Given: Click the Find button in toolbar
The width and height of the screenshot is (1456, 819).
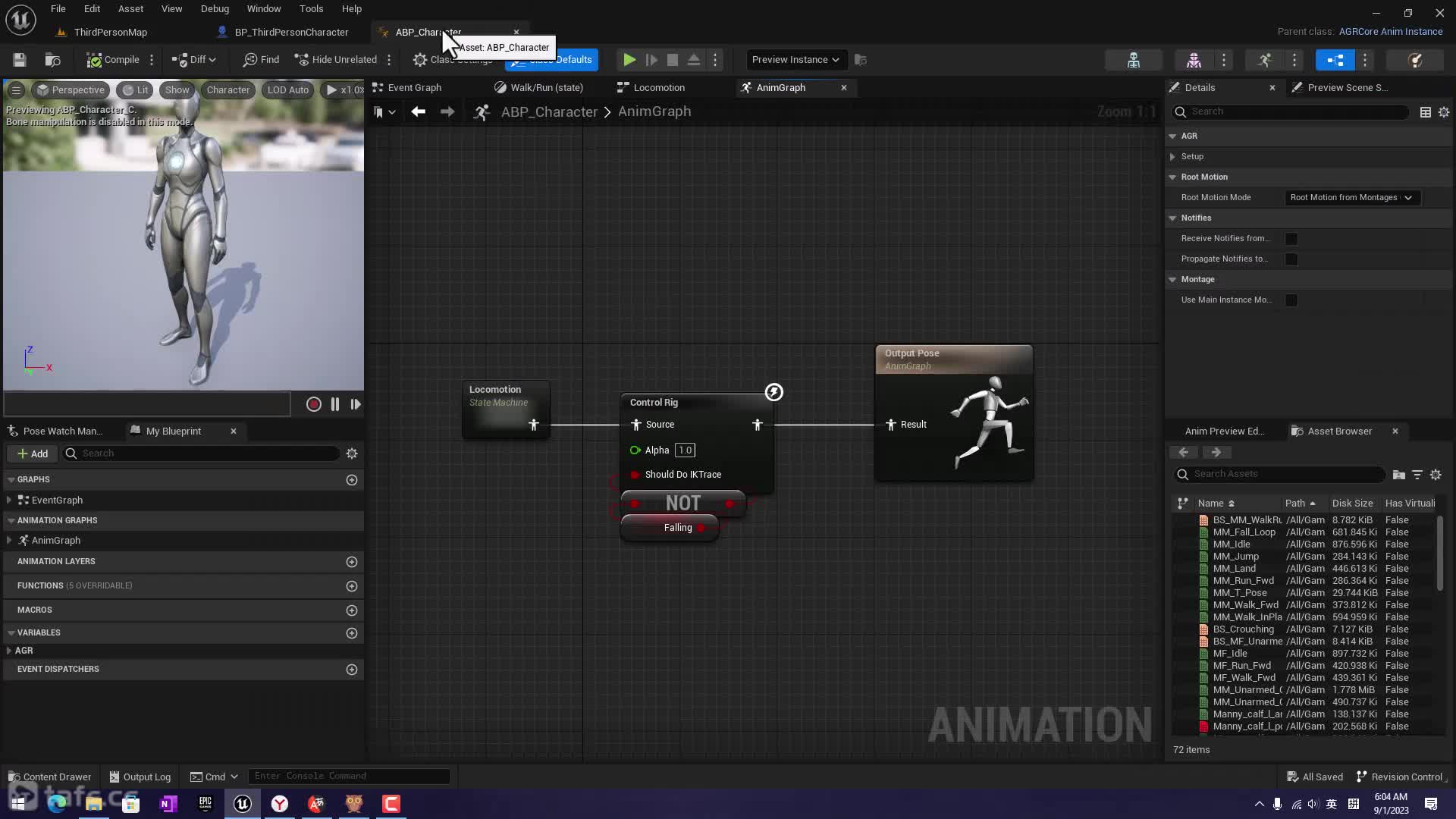Looking at the screenshot, I should 261,60.
